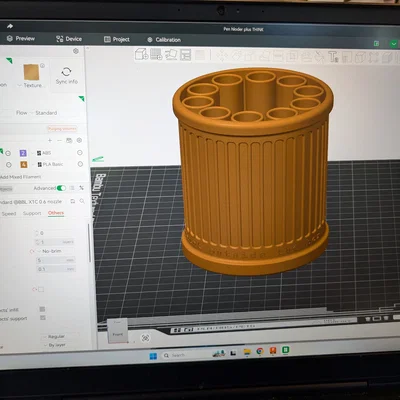Click filament 2 purple color swatch

point(23,153)
